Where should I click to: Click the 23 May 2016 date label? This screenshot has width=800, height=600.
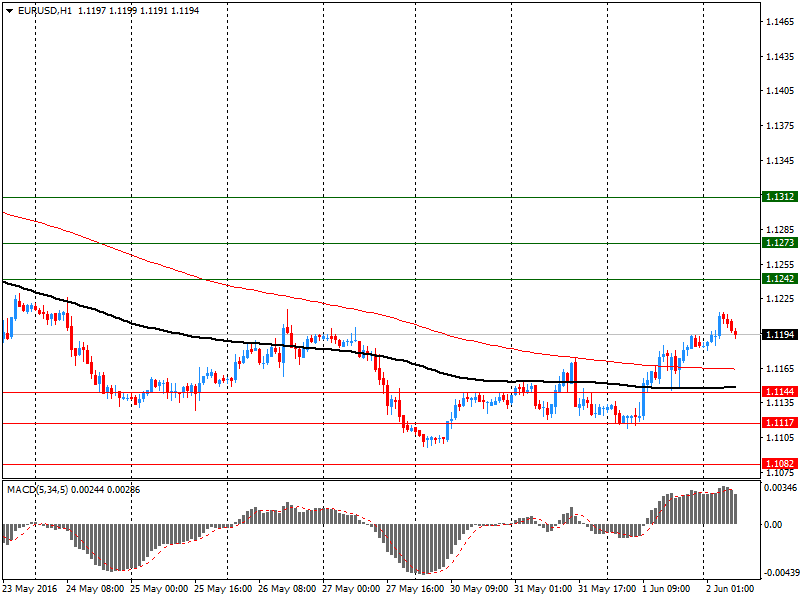(30, 589)
